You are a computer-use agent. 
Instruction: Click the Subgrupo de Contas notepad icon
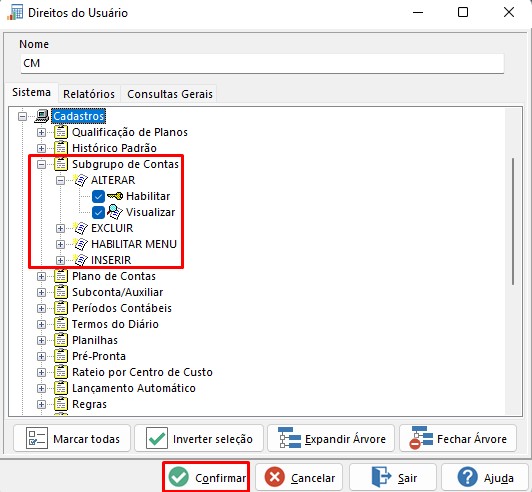tap(61, 164)
